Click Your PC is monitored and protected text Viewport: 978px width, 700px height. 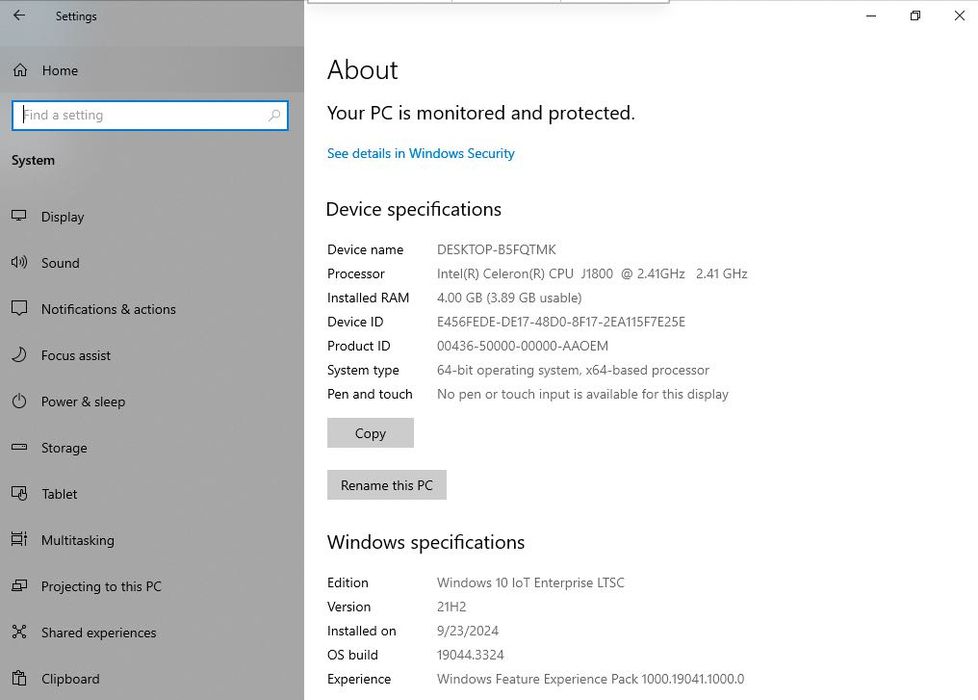pos(481,113)
